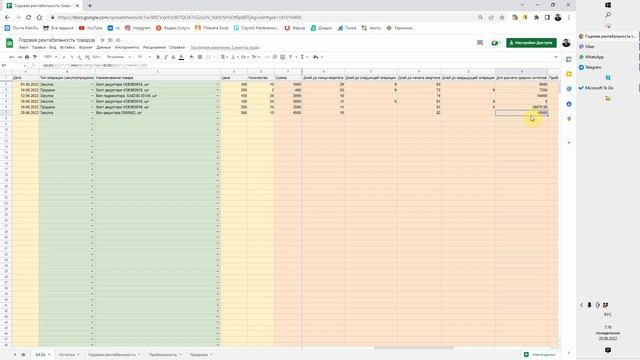Open comment history icon

480,43
